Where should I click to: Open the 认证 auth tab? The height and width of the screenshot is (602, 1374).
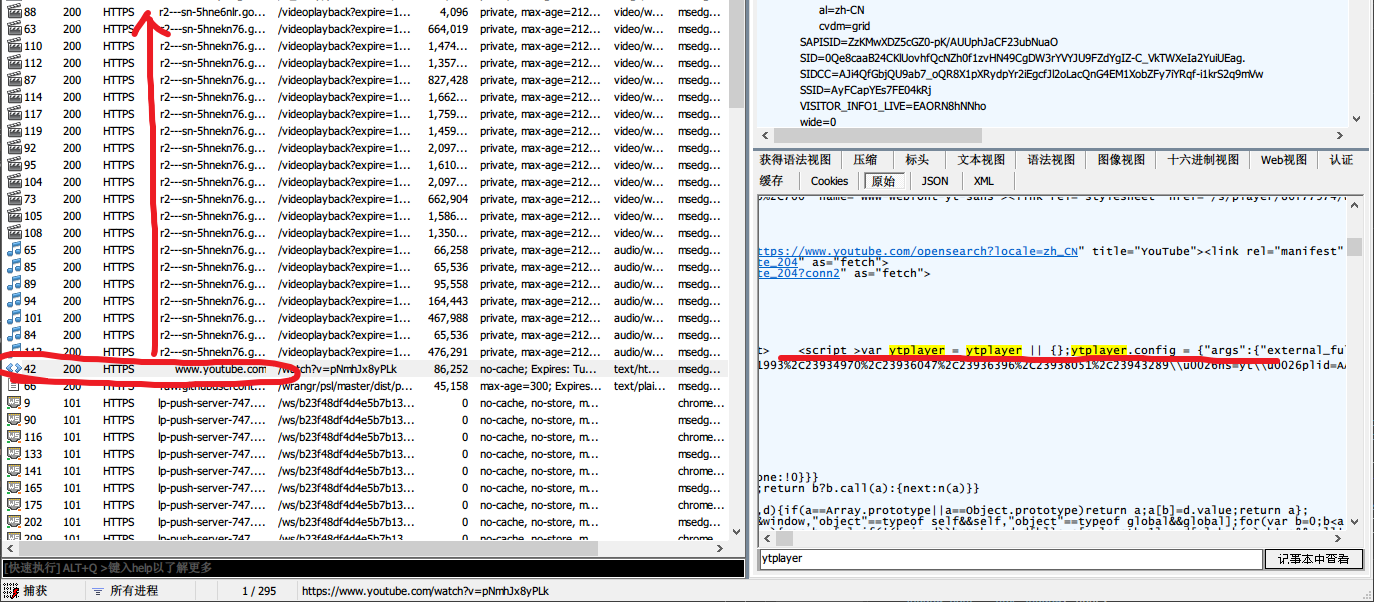[x=1341, y=160]
